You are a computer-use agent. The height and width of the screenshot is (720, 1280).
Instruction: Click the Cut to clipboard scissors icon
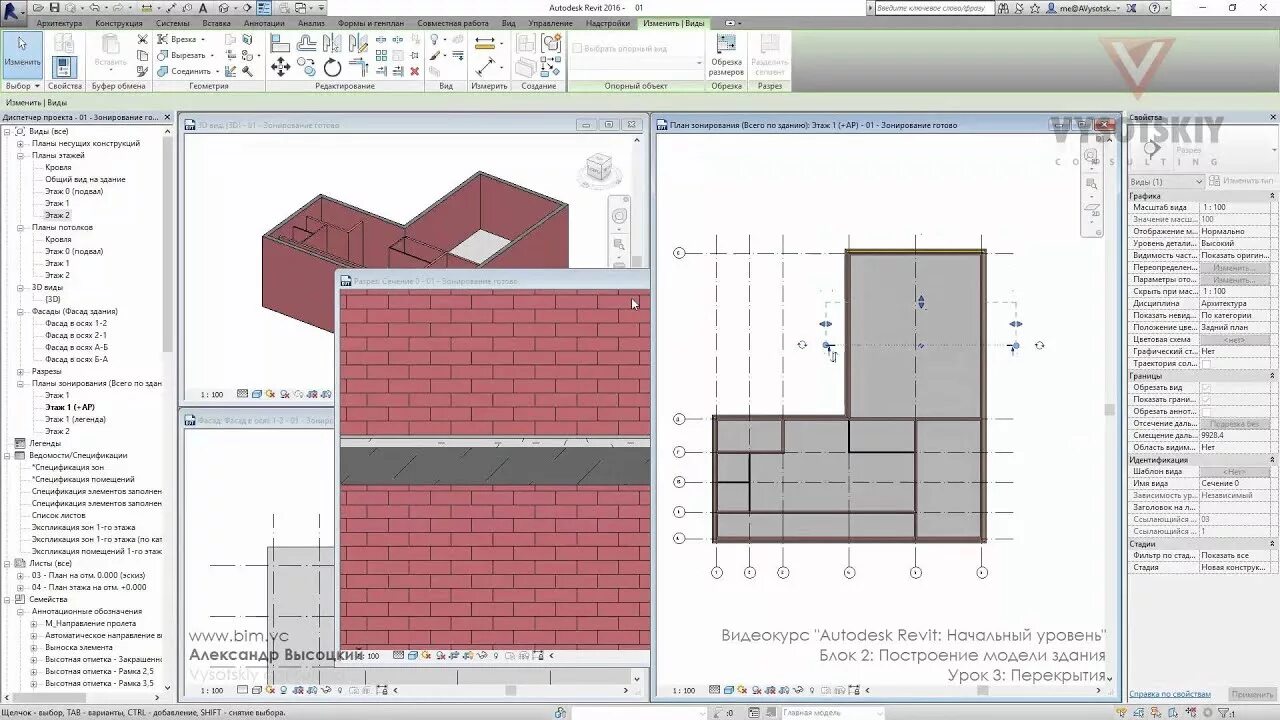[x=142, y=40]
